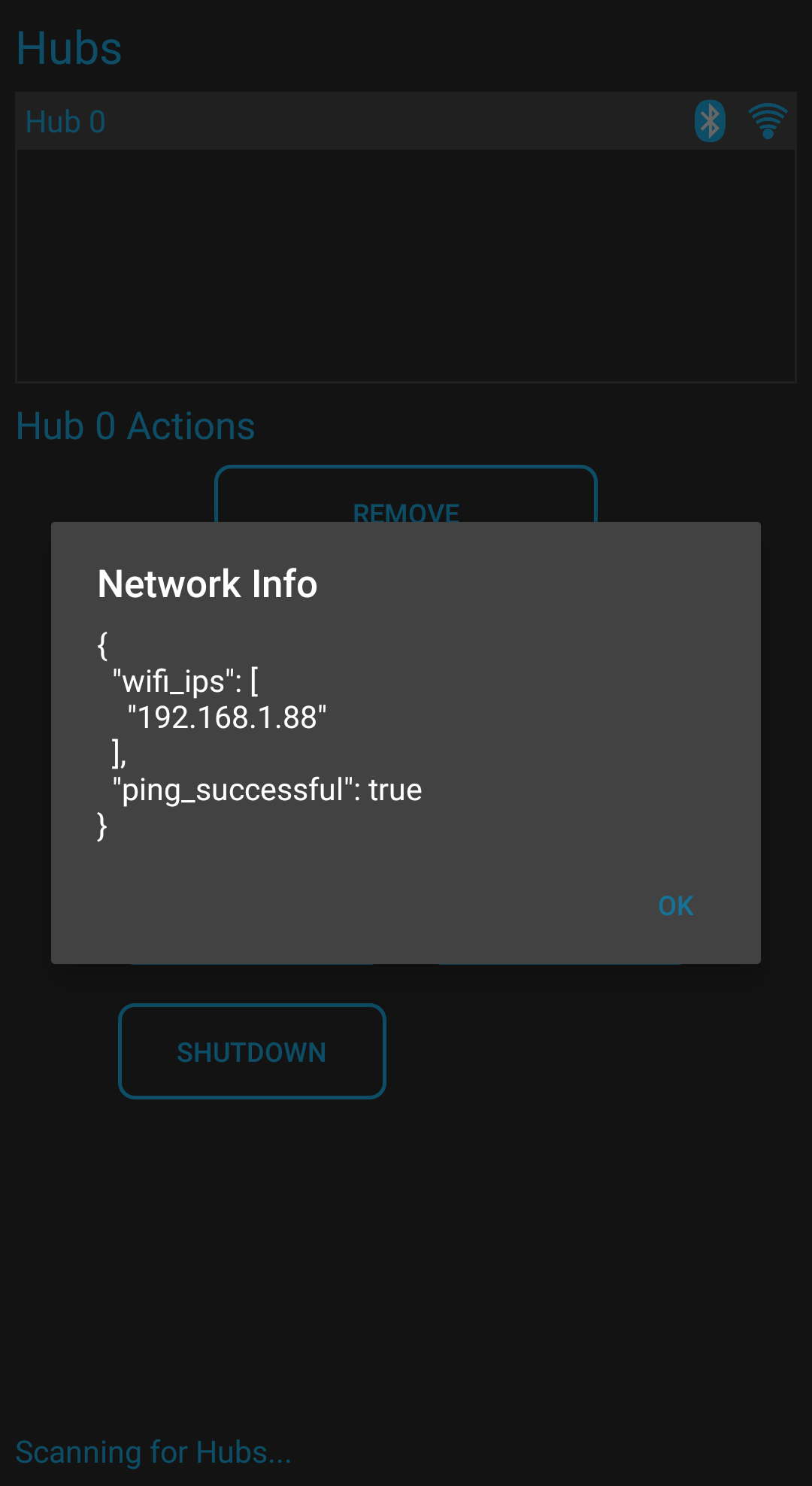This screenshot has height=1486, width=812.
Task: Click the partially hidden REMOVE button
Action: tap(406, 495)
